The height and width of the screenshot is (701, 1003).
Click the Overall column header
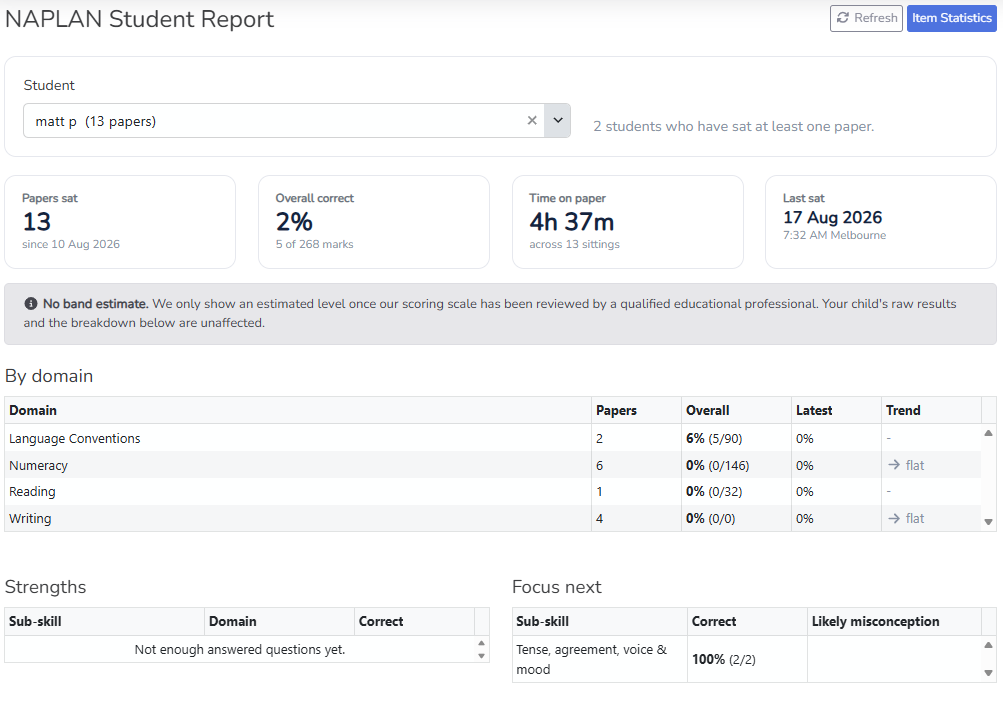pos(736,410)
